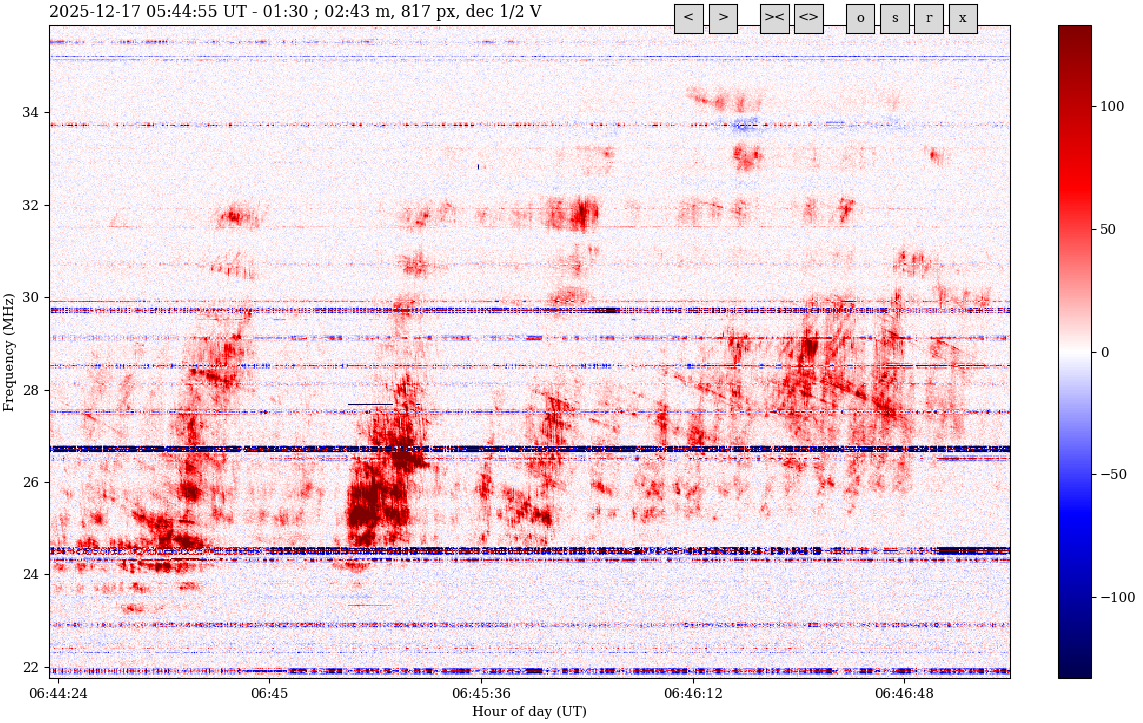Click the 'Hour of day (UT)' axis label
Viewport: 1143px width, 723px height.
(x=529, y=712)
